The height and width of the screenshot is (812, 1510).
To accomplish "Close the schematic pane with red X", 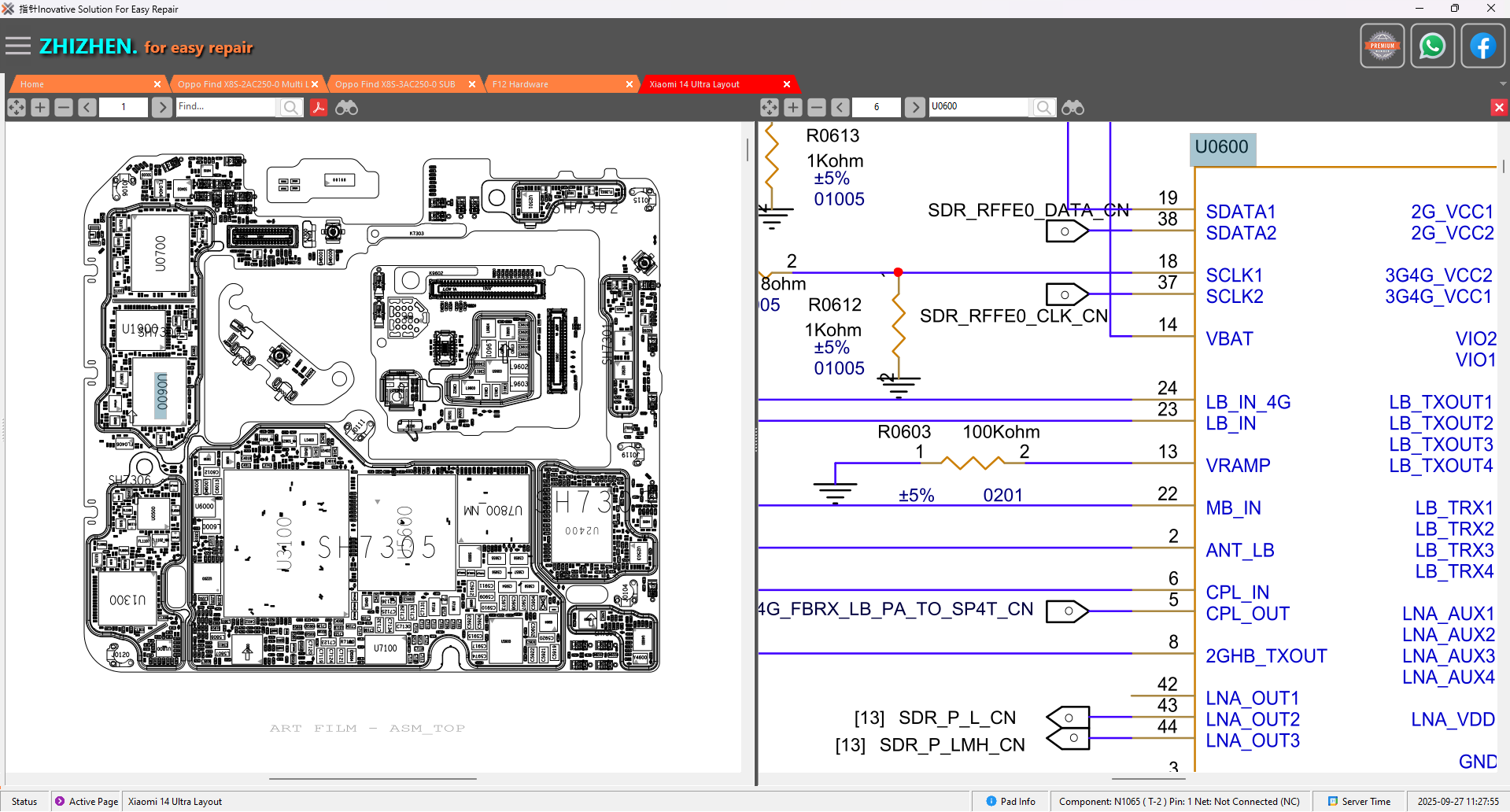I will coord(1499,107).
